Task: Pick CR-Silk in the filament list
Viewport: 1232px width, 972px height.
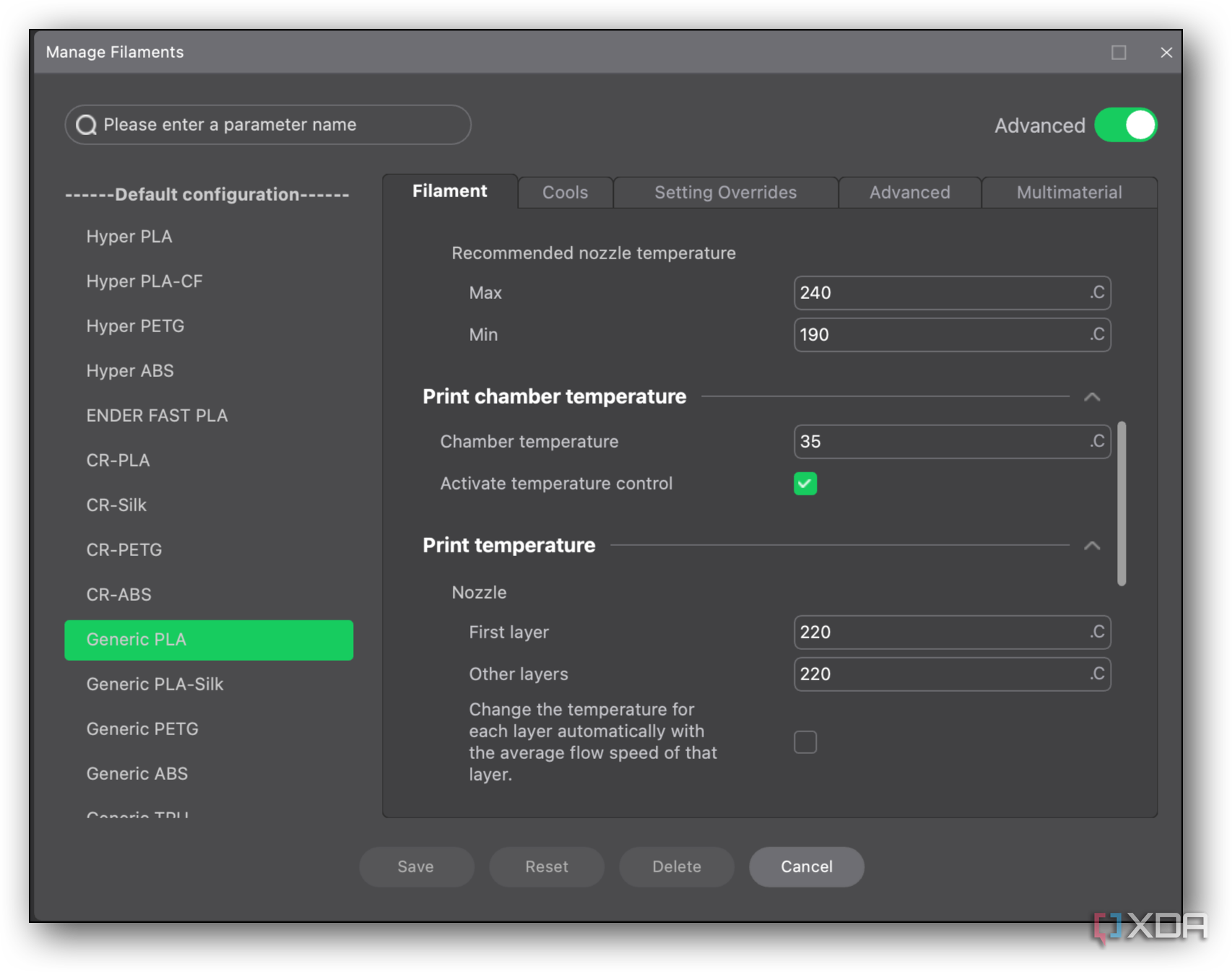Action: click(x=209, y=505)
